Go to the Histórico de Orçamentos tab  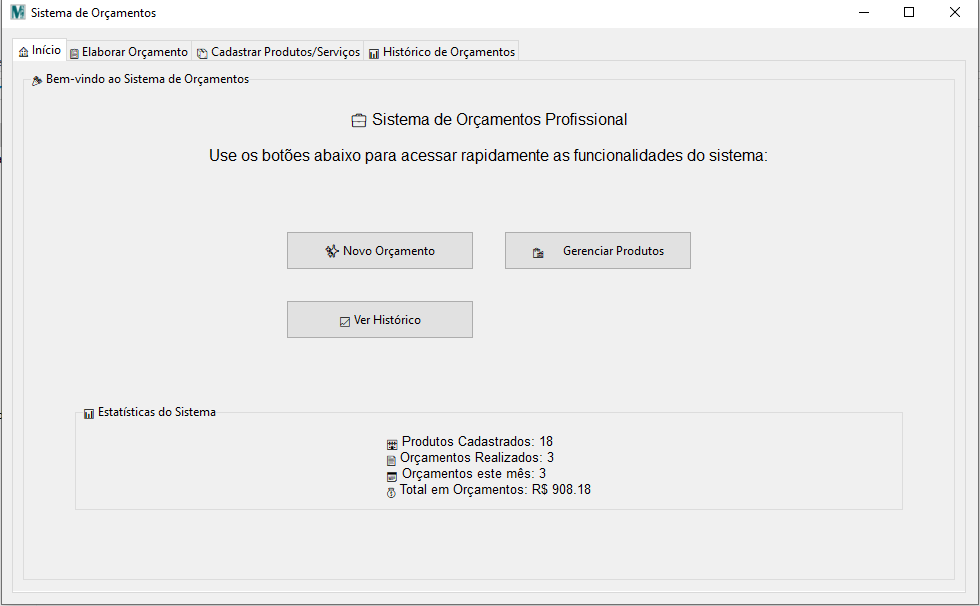point(441,52)
